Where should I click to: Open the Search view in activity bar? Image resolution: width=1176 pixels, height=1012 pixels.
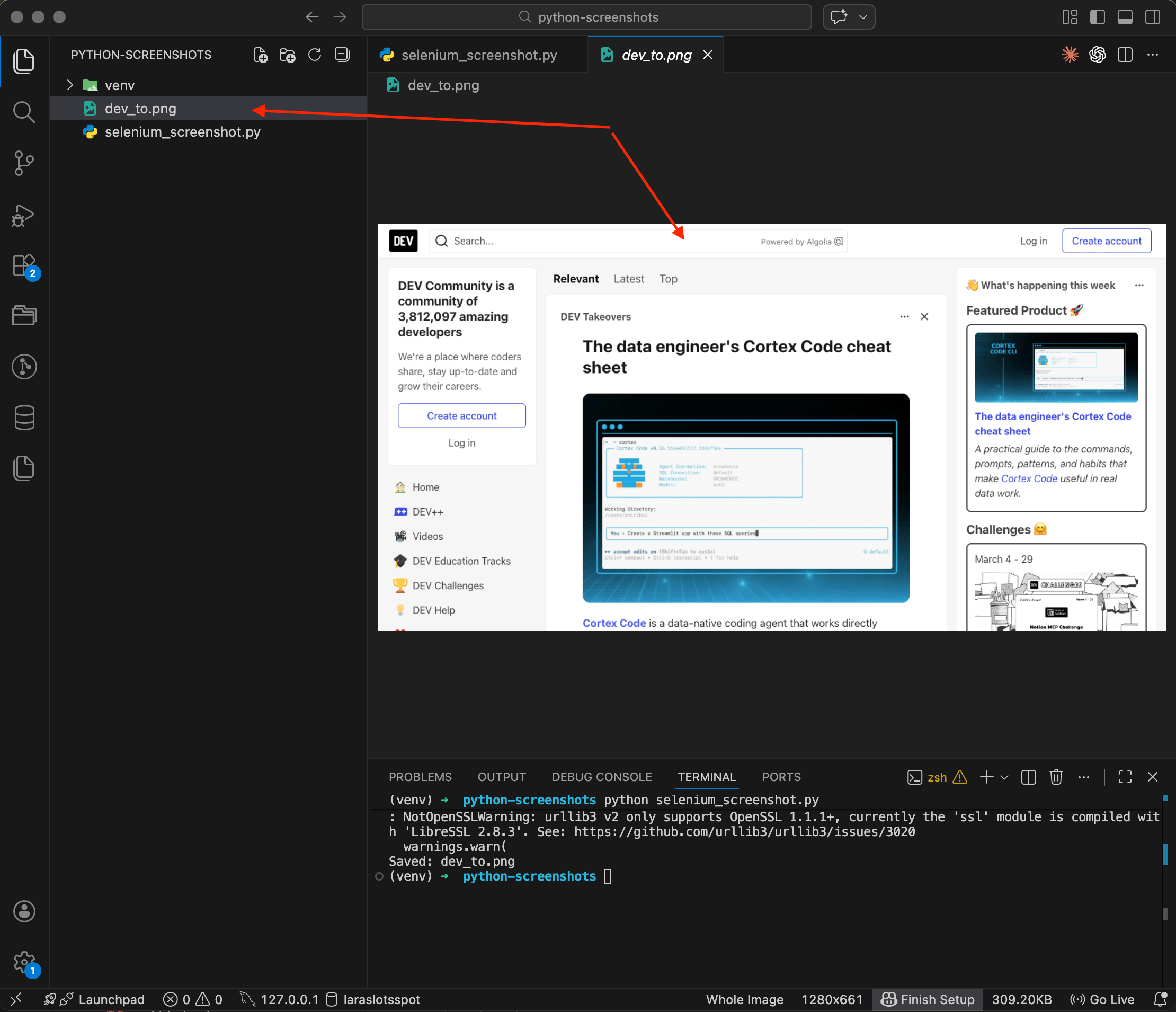point(24,112)
